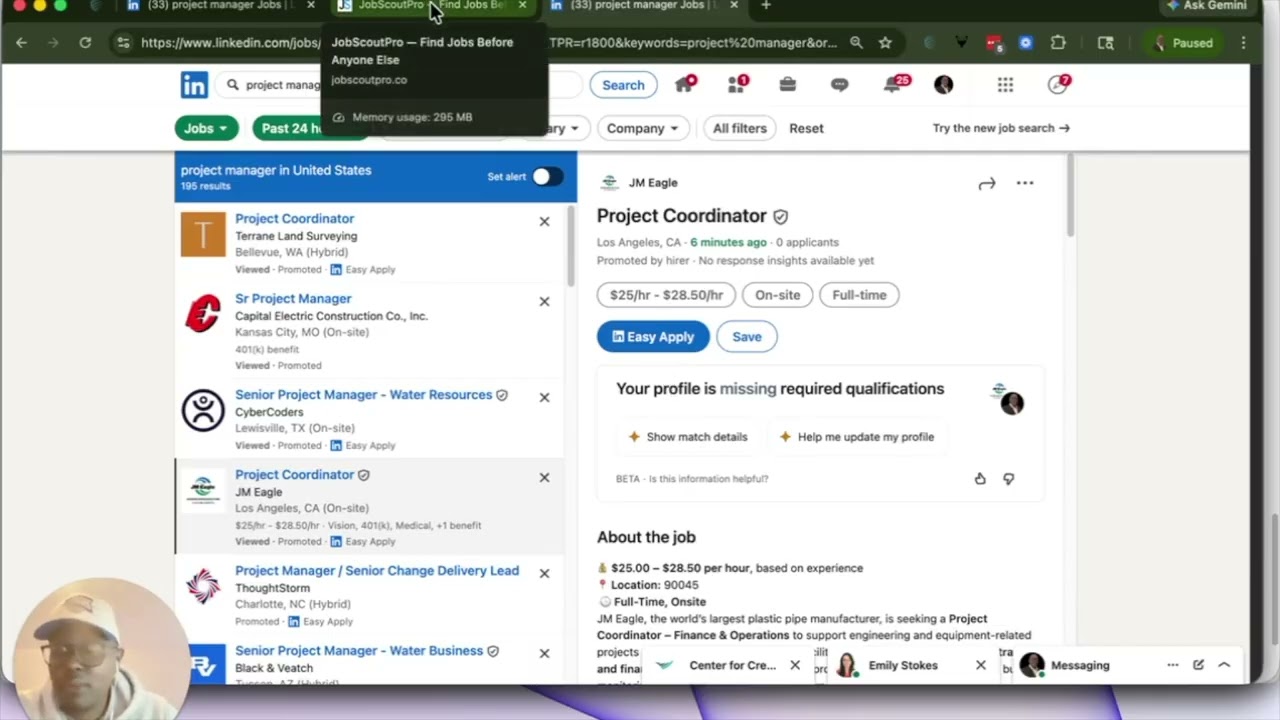Bookmark this page with the star icon
The image size is (1280, 720).
pos(885,43)
